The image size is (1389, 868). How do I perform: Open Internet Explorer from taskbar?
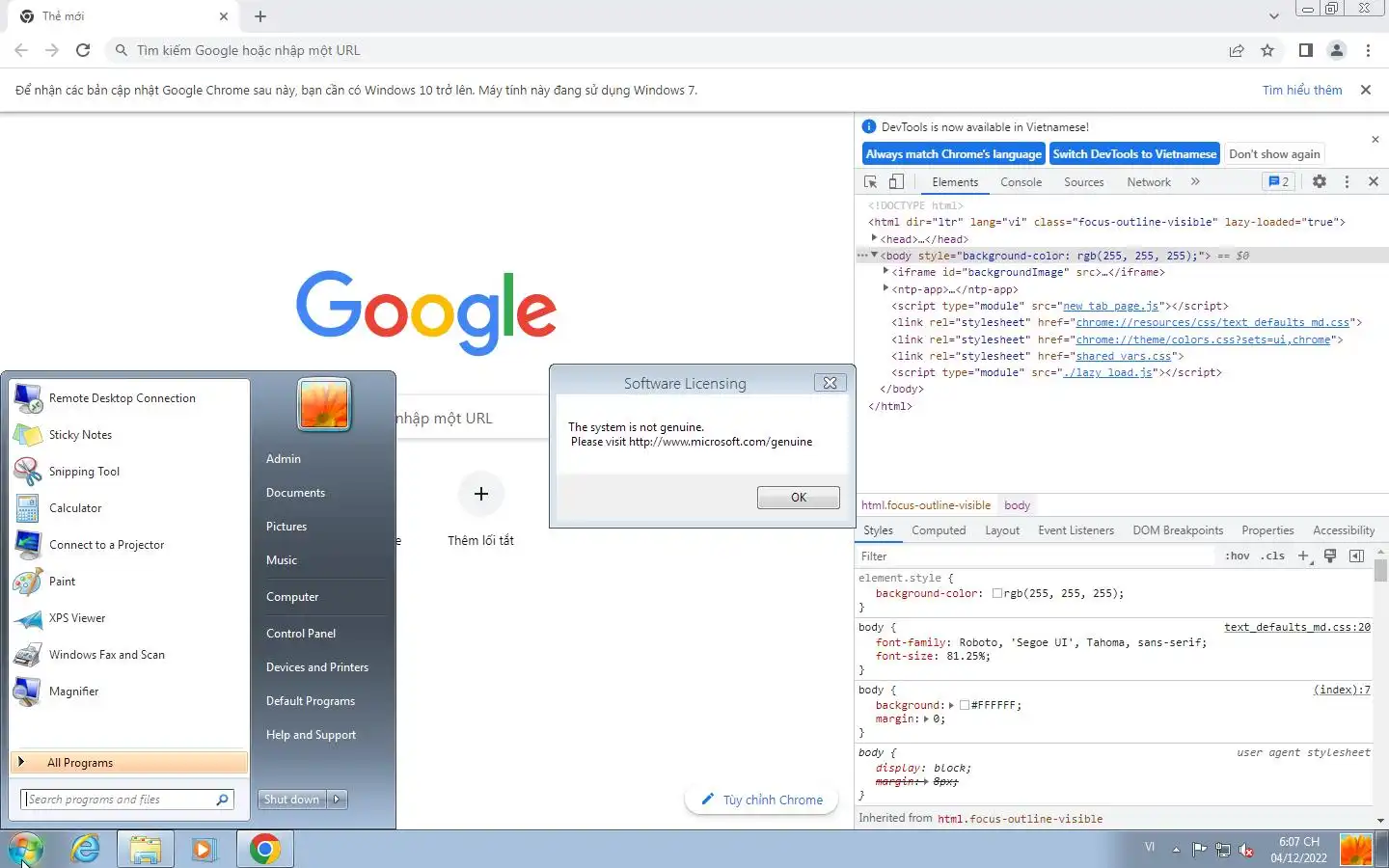click(x=86, y=849)
